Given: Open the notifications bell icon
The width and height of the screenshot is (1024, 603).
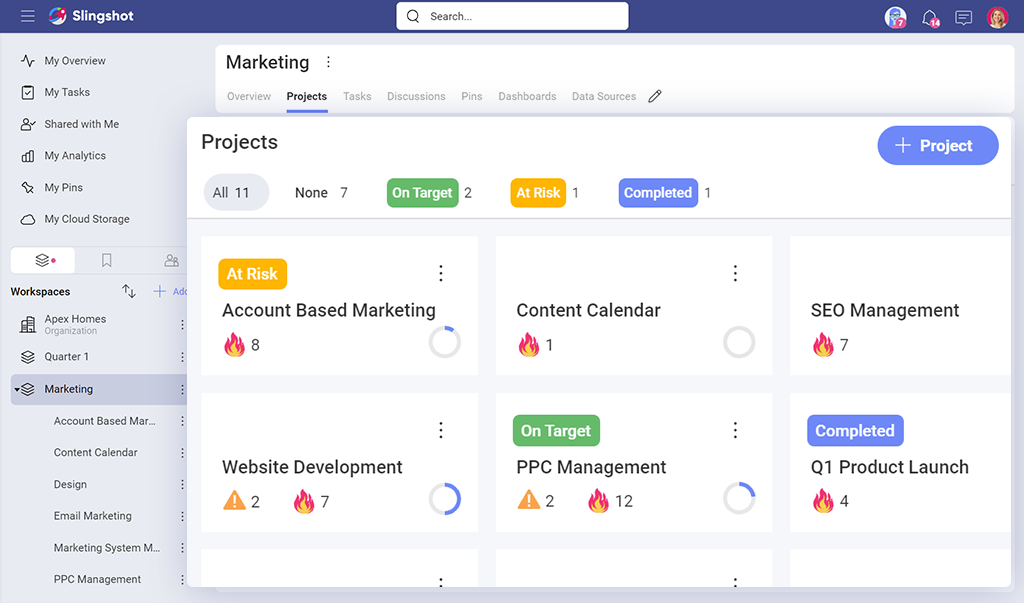Looking at the screenshot, I should pyautogui.click(x=930, y=17).
